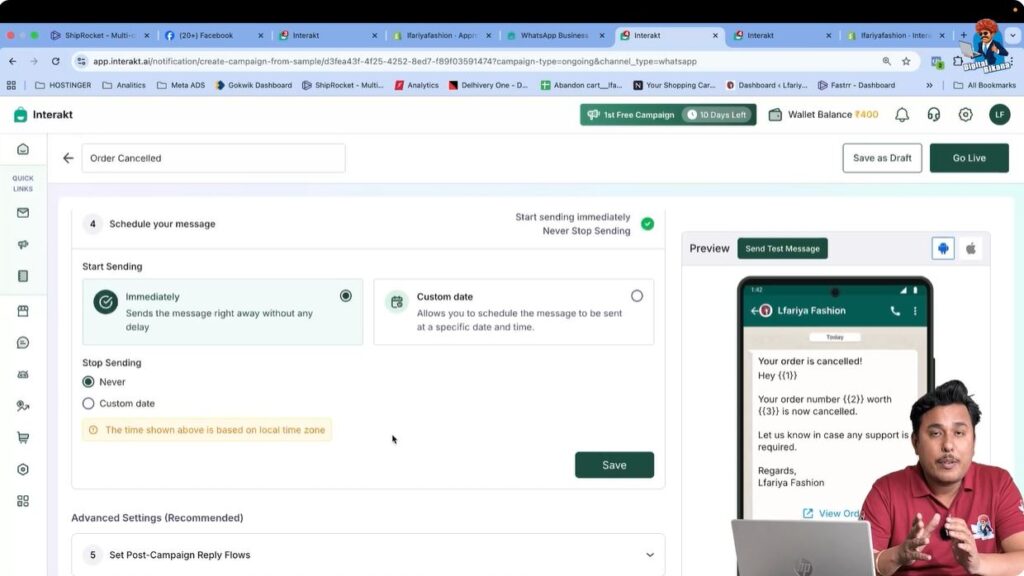This screenshot has height=576, width=1024.
Task: Select Never under Stop Sending
Action: pyautogui.click(x=88, y=382)
